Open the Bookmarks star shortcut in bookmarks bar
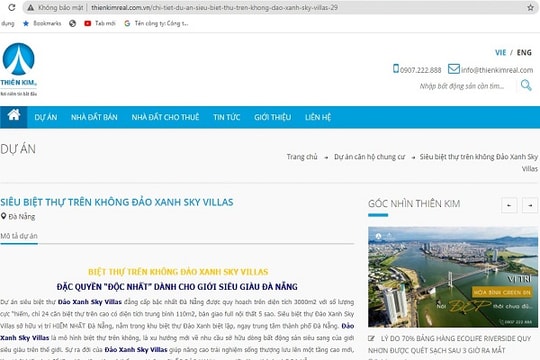Viewport: 540px width, 360px height. click(42, 23)
